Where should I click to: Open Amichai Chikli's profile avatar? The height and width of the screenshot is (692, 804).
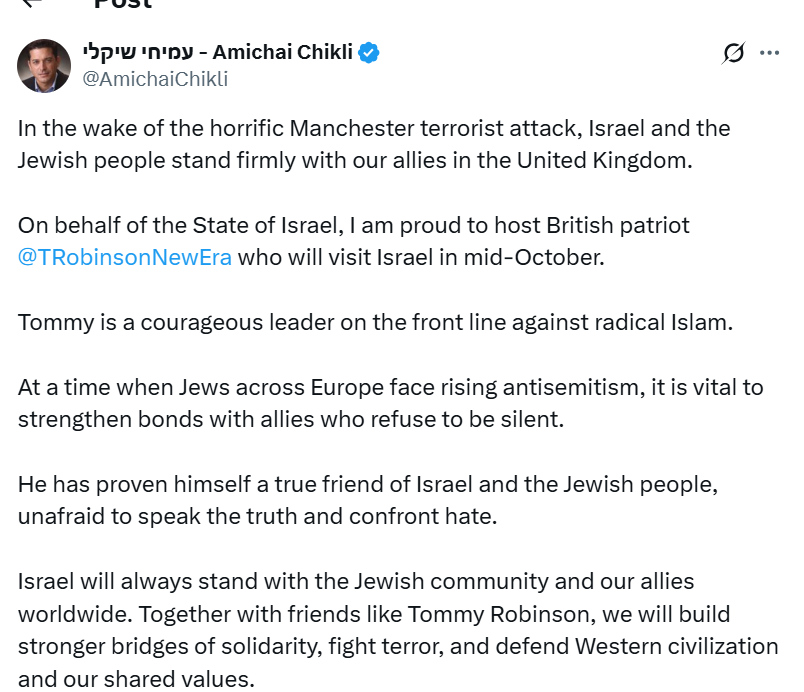click(44, 66)
